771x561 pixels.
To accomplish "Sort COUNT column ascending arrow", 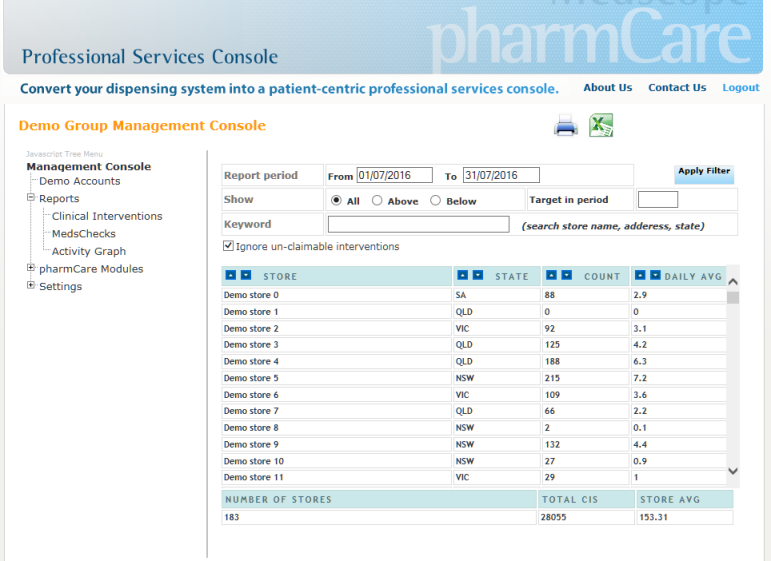I will tap(552, 275).
